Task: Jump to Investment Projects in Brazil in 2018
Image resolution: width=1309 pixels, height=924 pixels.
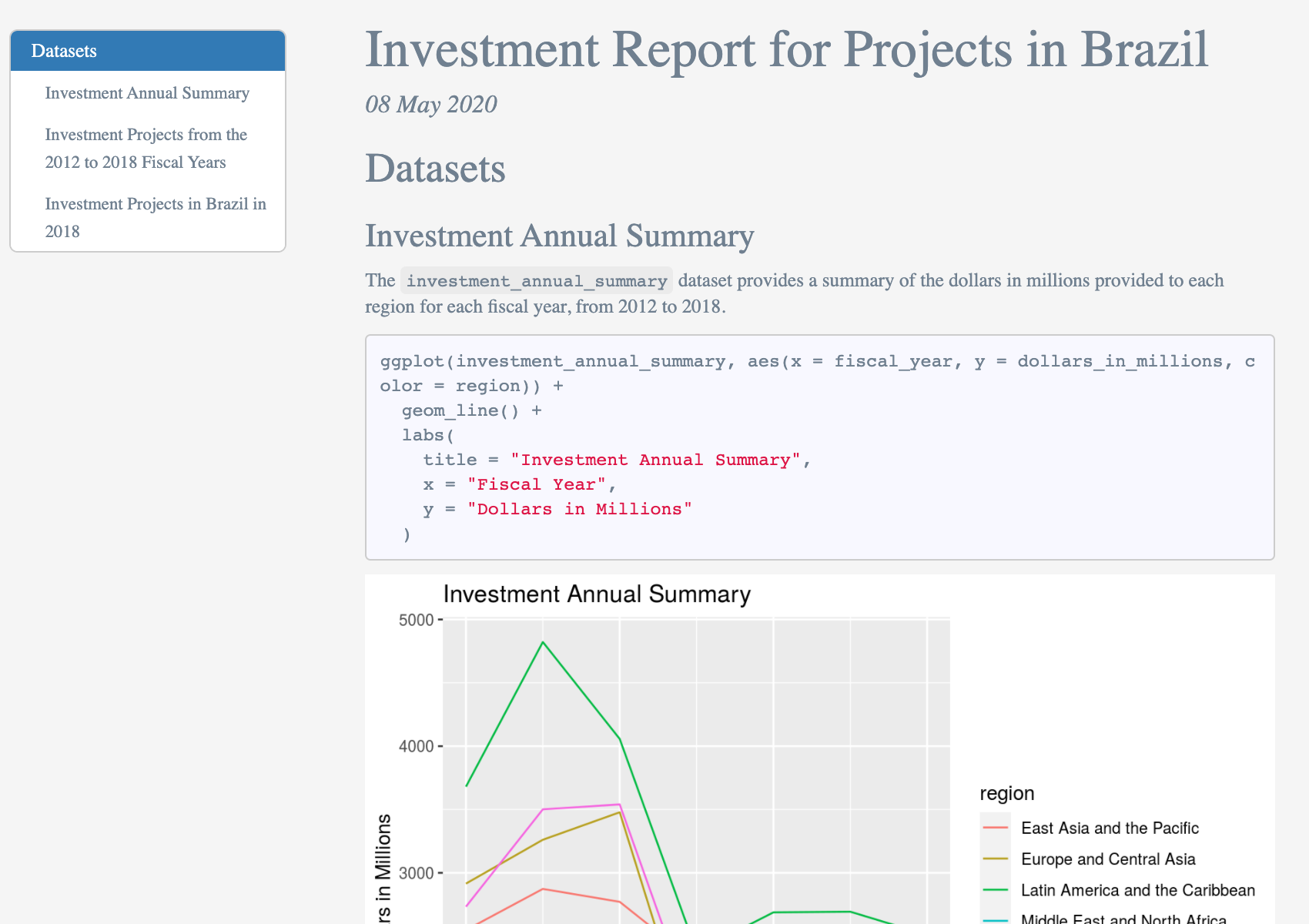Action: pos(156,218)
